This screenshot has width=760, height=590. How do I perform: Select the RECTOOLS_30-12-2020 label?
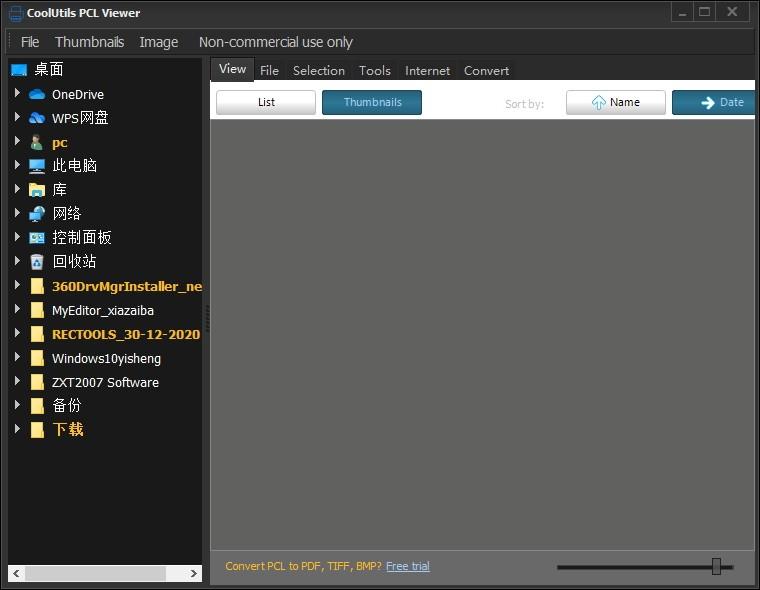tap(126, 335)
